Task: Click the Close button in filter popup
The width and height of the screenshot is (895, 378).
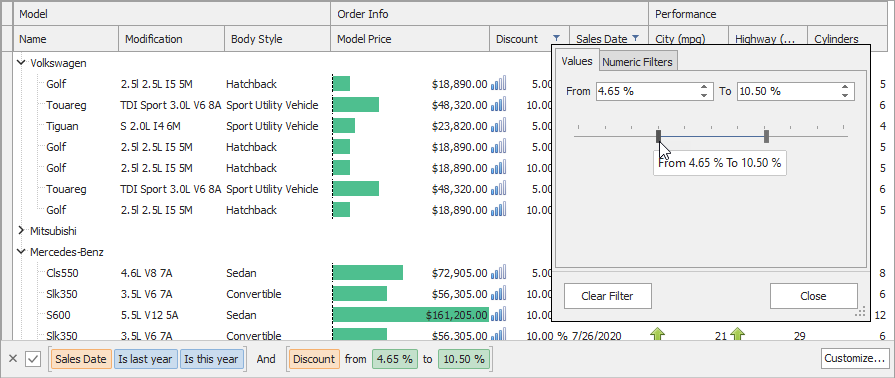Action: coord(813,296)
